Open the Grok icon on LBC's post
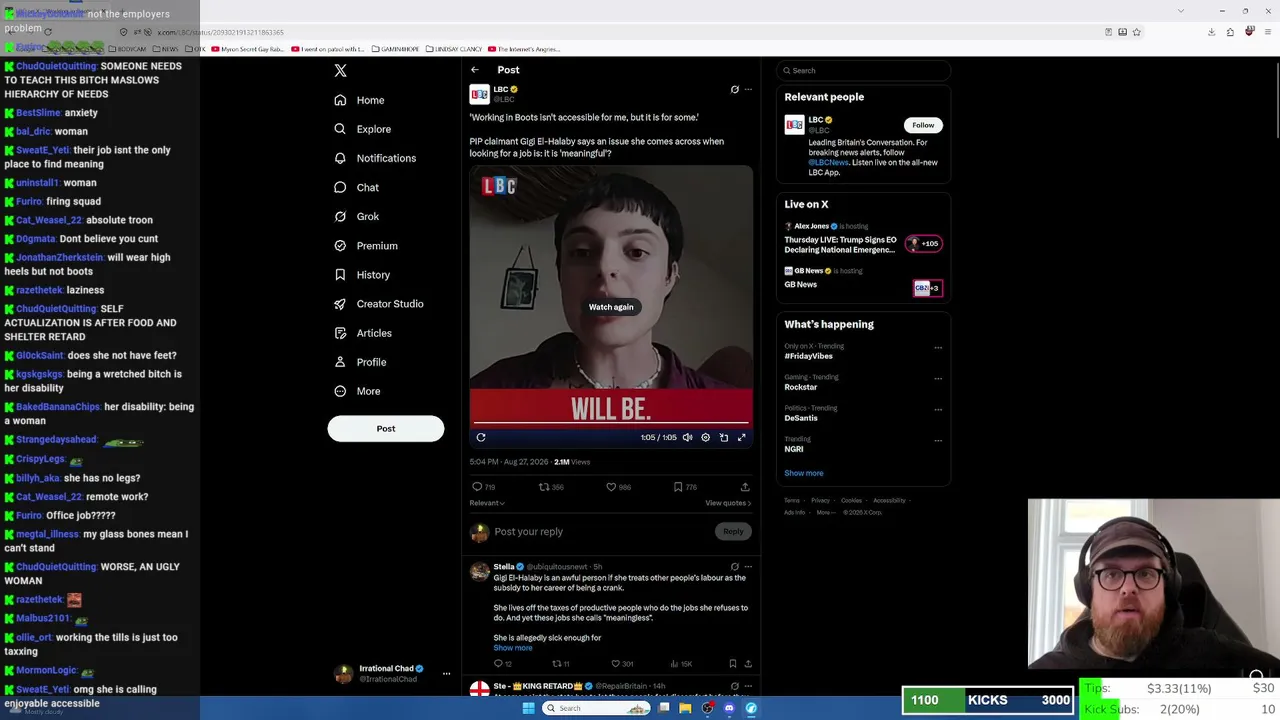This screenshot has height=720, width=1280. tap(735, 90)
